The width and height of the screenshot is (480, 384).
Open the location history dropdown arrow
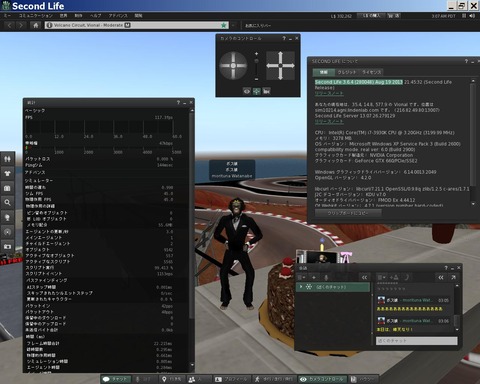pos(234,25)
